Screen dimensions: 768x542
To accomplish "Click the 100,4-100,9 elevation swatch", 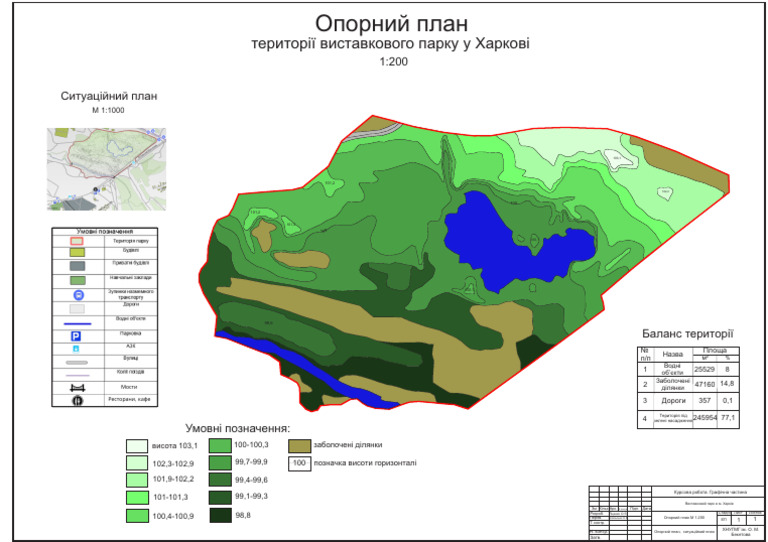I will [137, 516].
